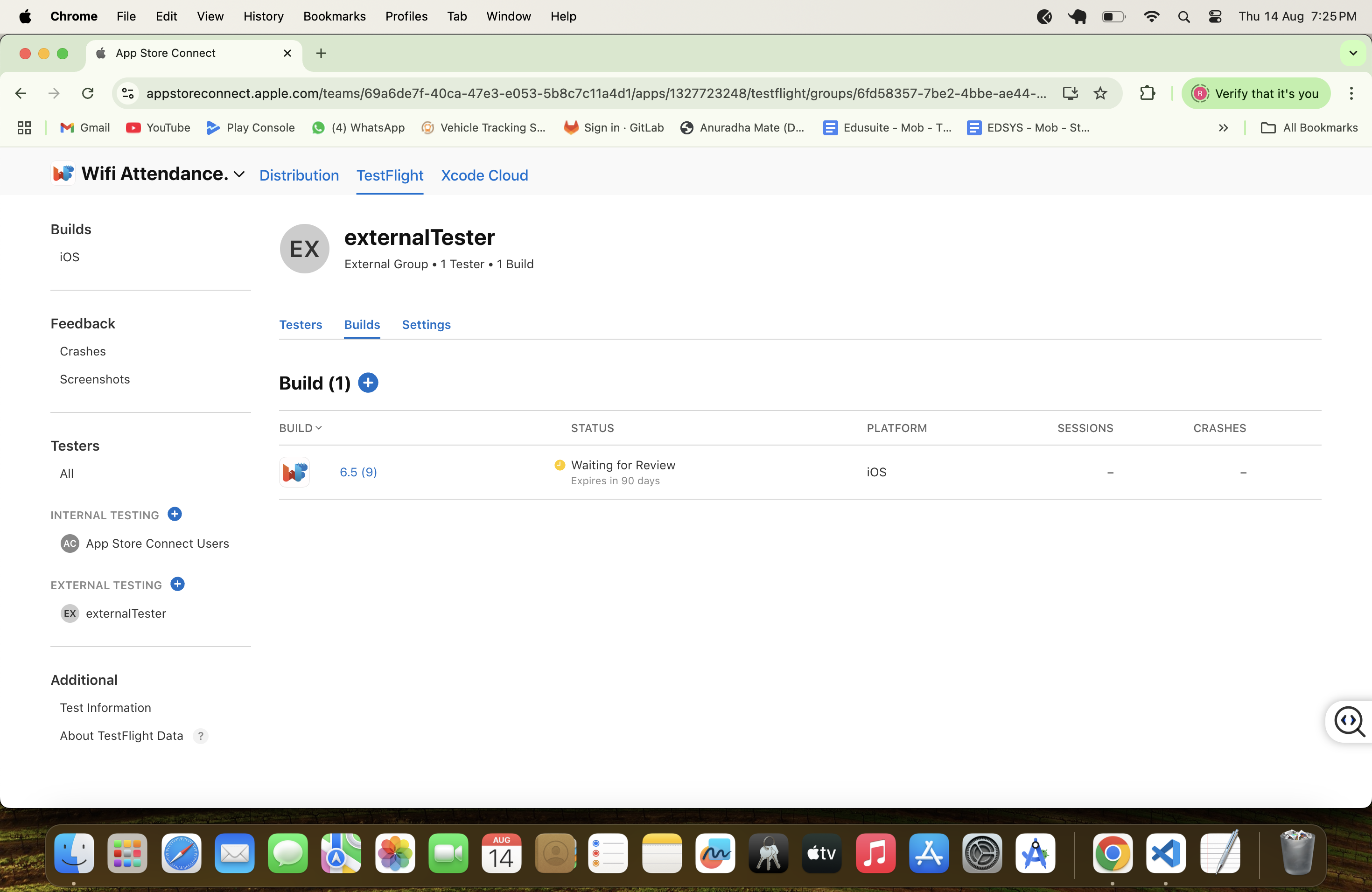
Task: Open build 6.5 (9) link
Action: point(358,472)
